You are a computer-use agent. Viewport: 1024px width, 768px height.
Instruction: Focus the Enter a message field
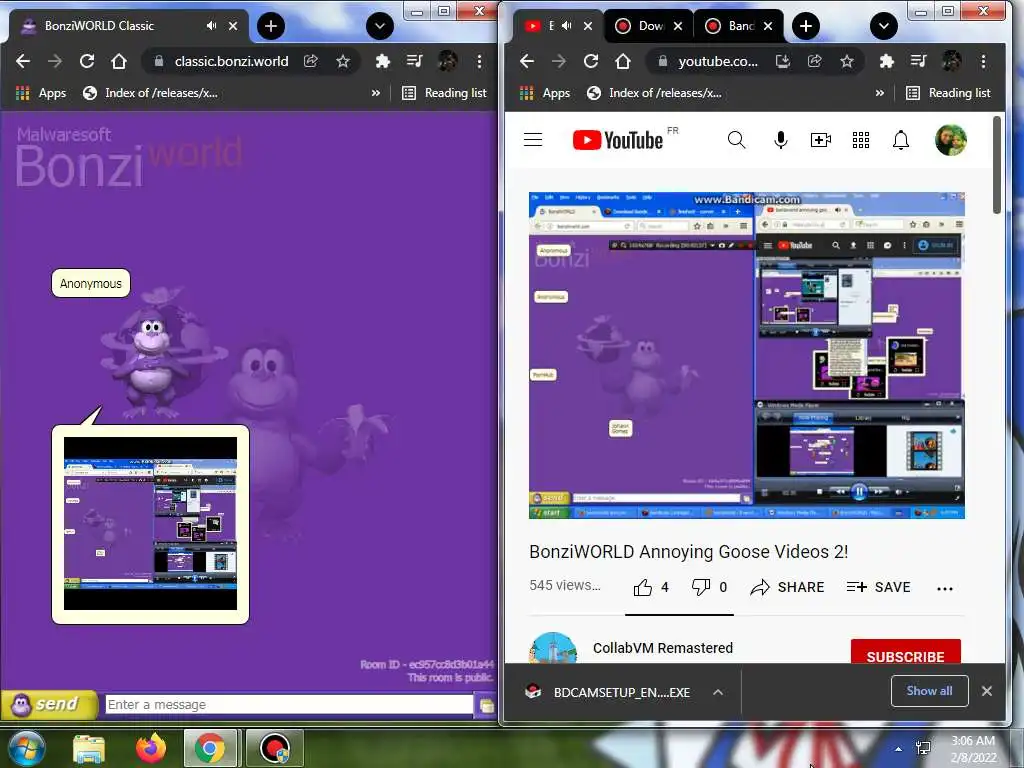coord(289,705)
